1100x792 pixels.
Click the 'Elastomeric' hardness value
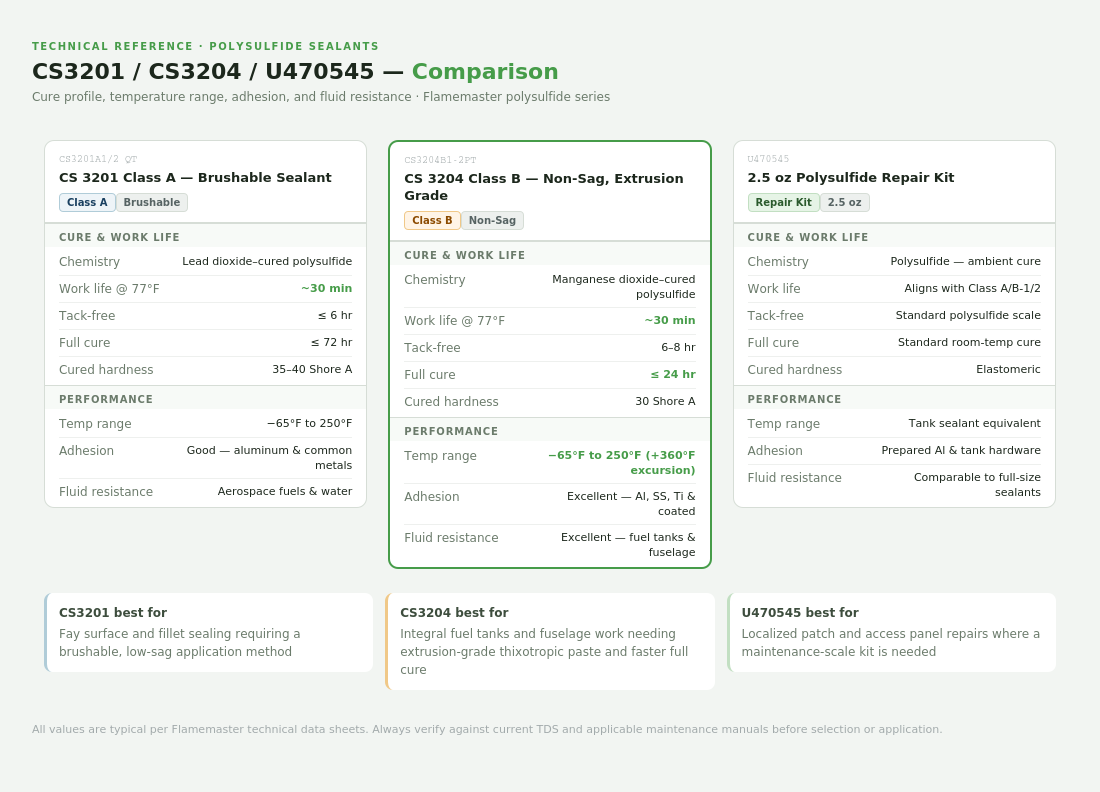coord(1008,369)
